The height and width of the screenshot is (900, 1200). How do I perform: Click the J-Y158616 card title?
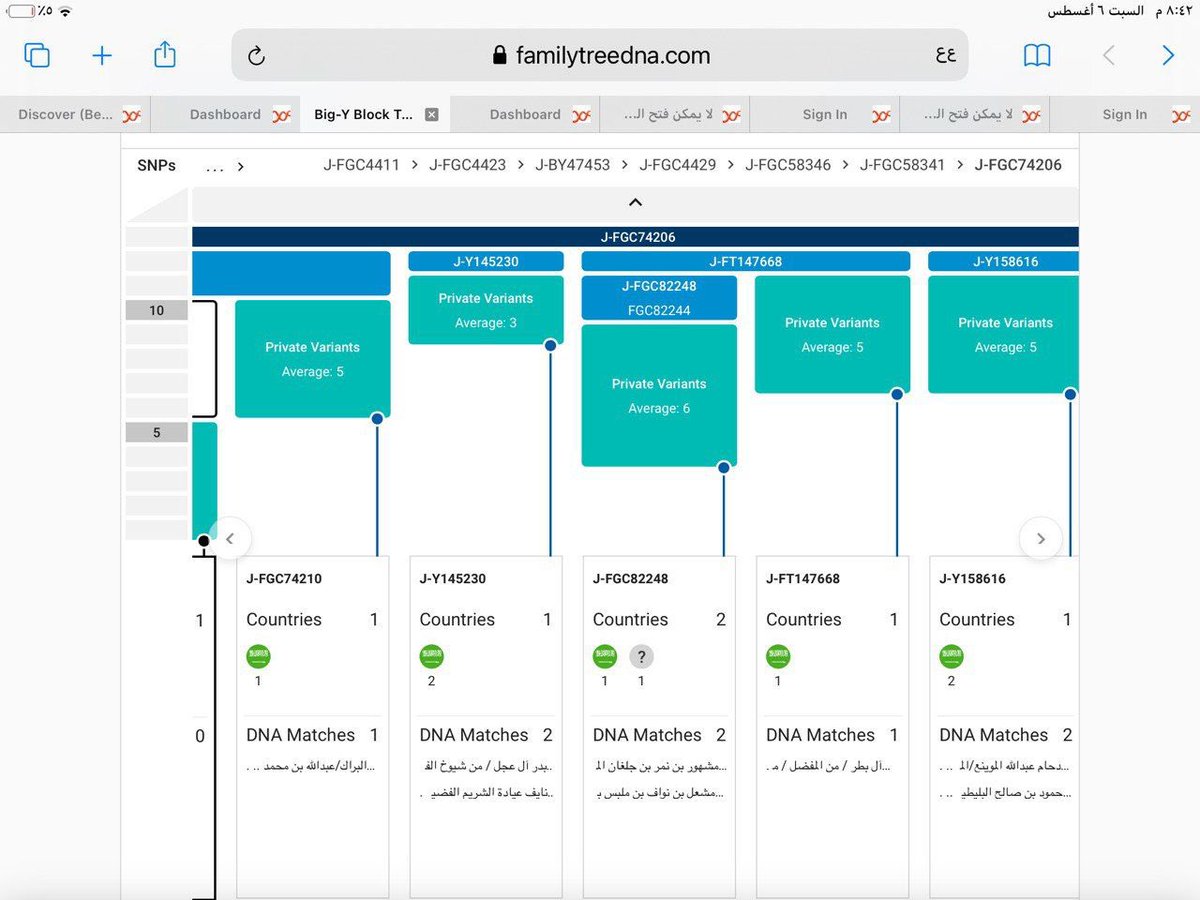click(972, 579)
